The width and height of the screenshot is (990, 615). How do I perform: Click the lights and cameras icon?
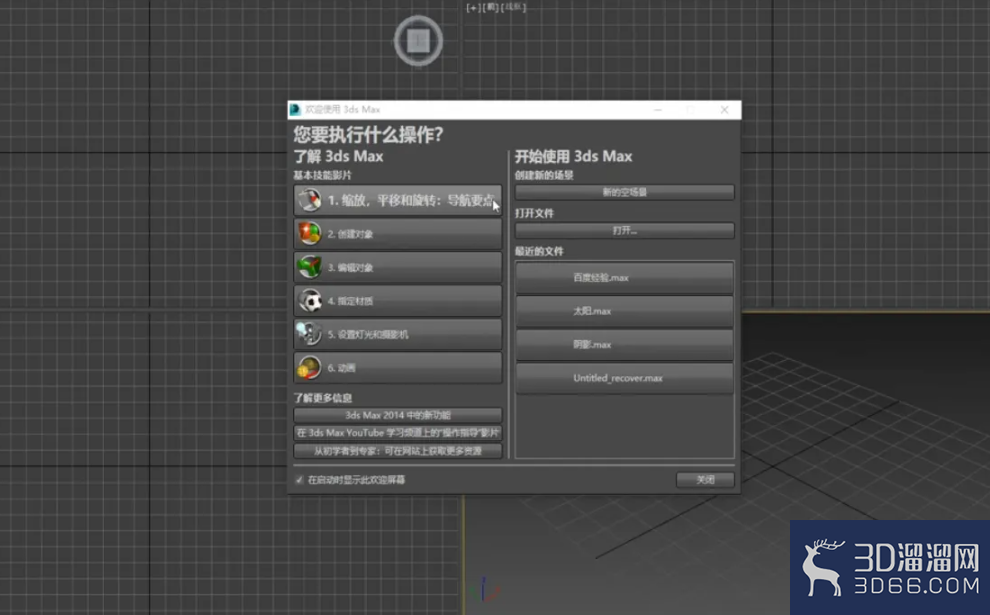[x=309, y=334]
